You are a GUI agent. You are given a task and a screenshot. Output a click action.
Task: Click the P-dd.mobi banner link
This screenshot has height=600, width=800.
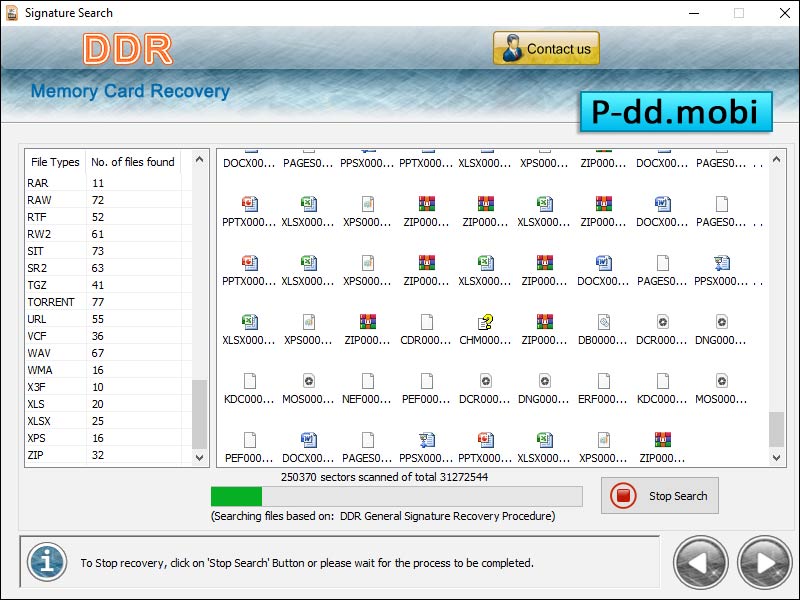(x=676, y=113)
